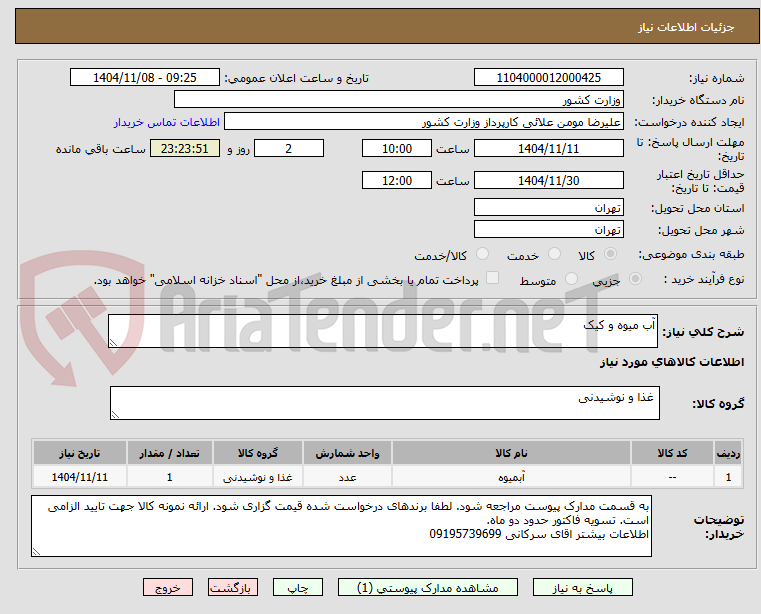Click the چاپ print button
761x614 pixels.
tap(298, 588)
